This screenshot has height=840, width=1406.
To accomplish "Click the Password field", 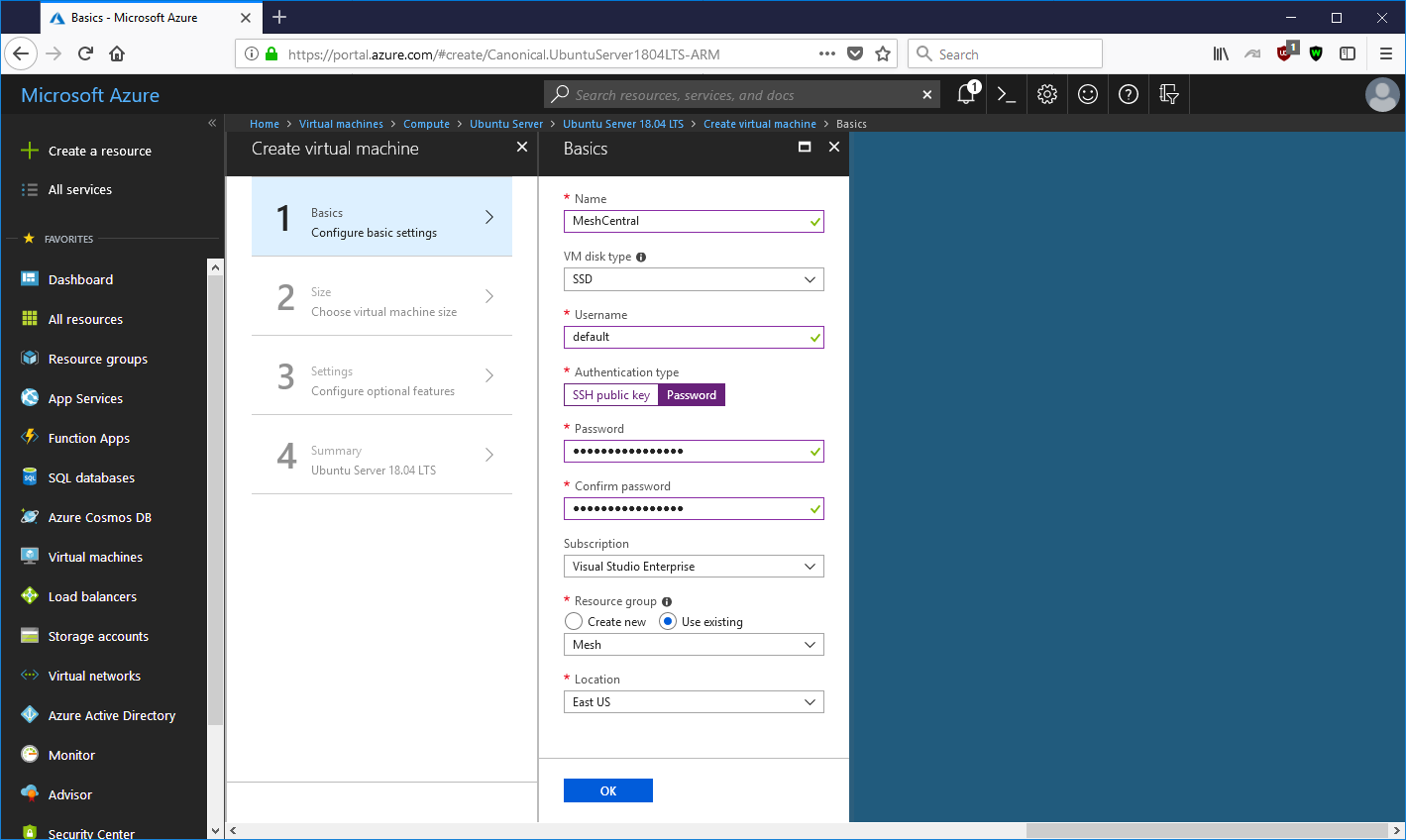I will coord(694,452).
